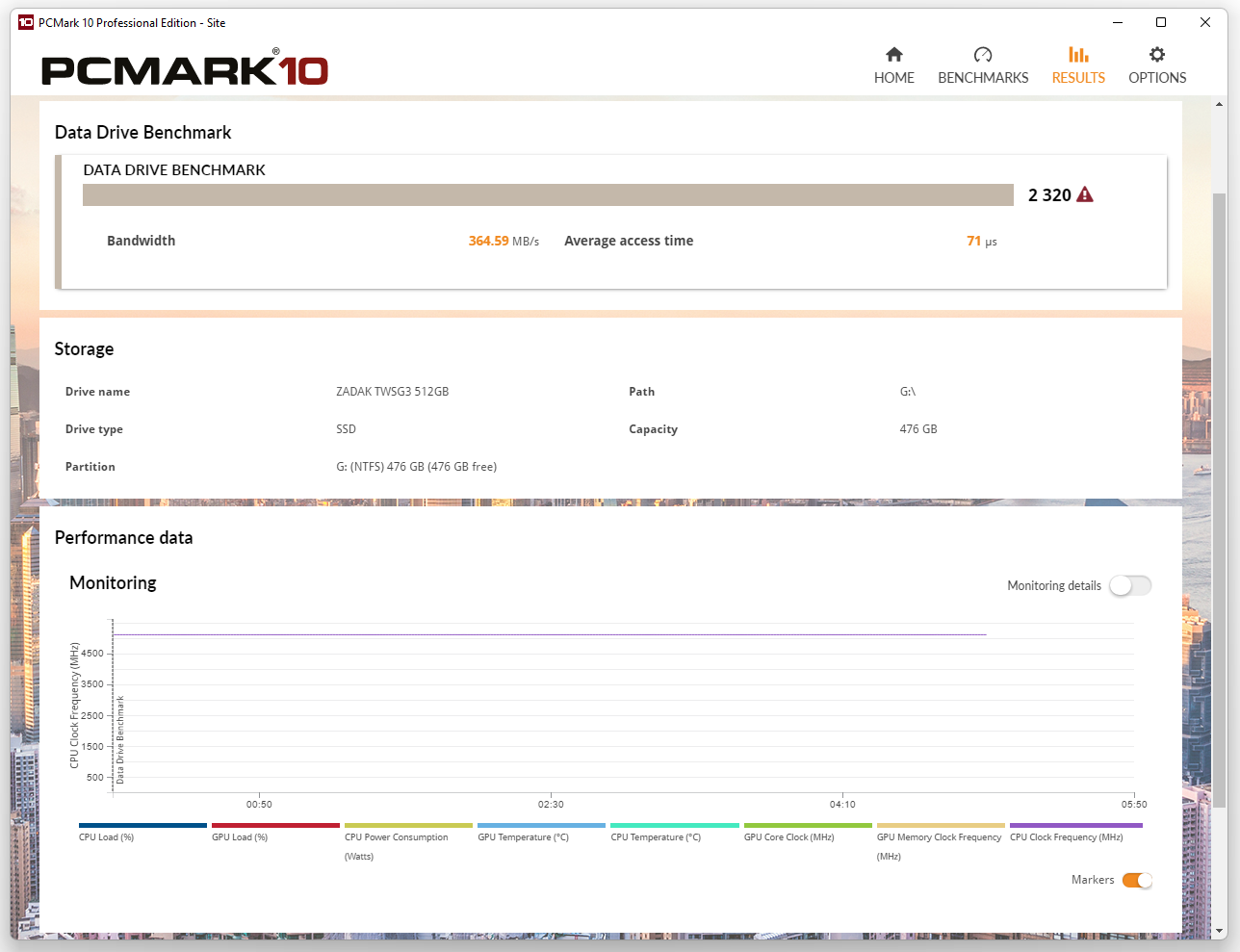Open the BENCHMARKS tab
Image resolution: width=1240 pixels, height=952 pixels.
pyautogui.click(x=983, y=65)
